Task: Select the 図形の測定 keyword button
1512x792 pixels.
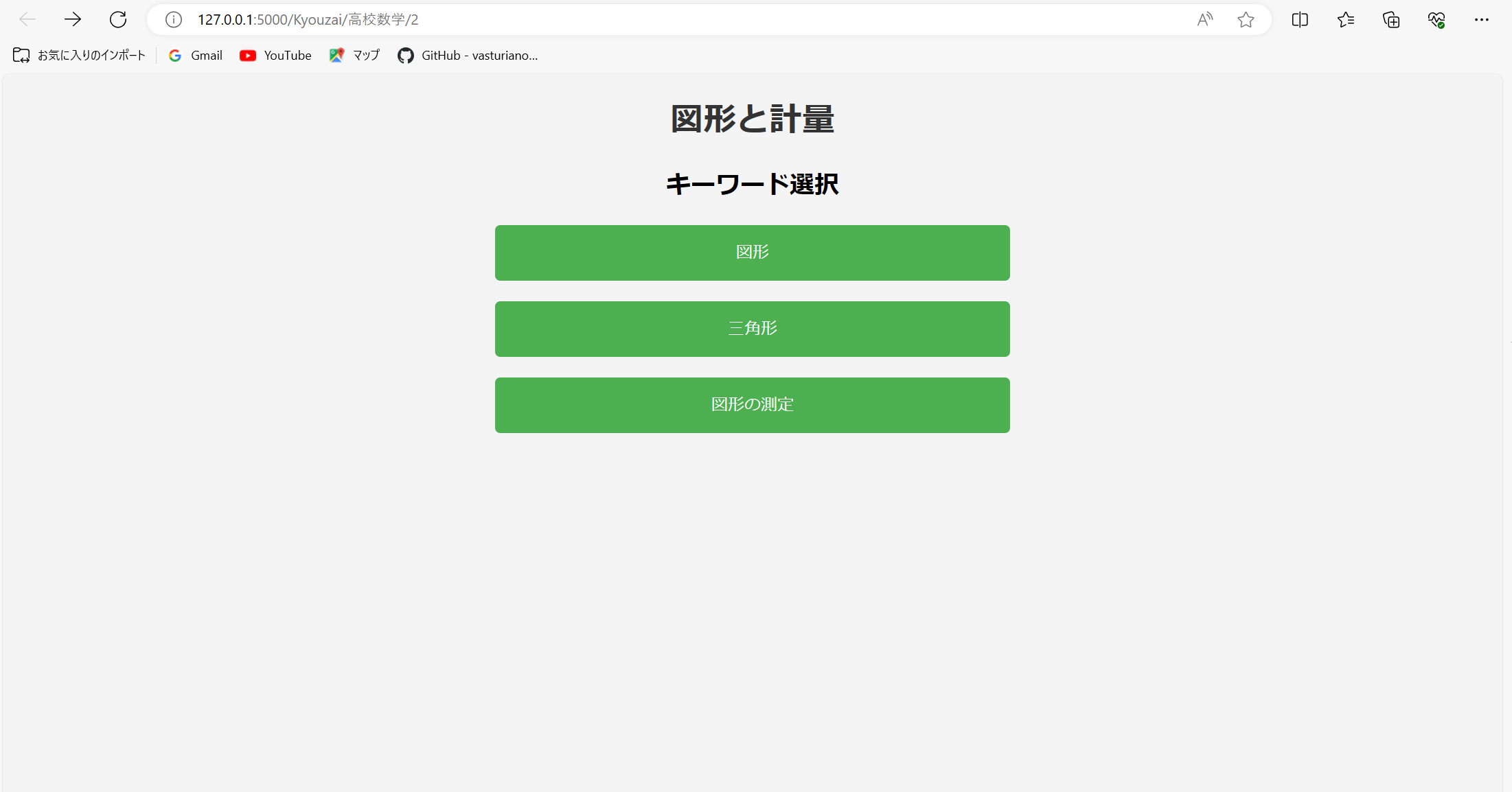Action: [x=752, y=405]
